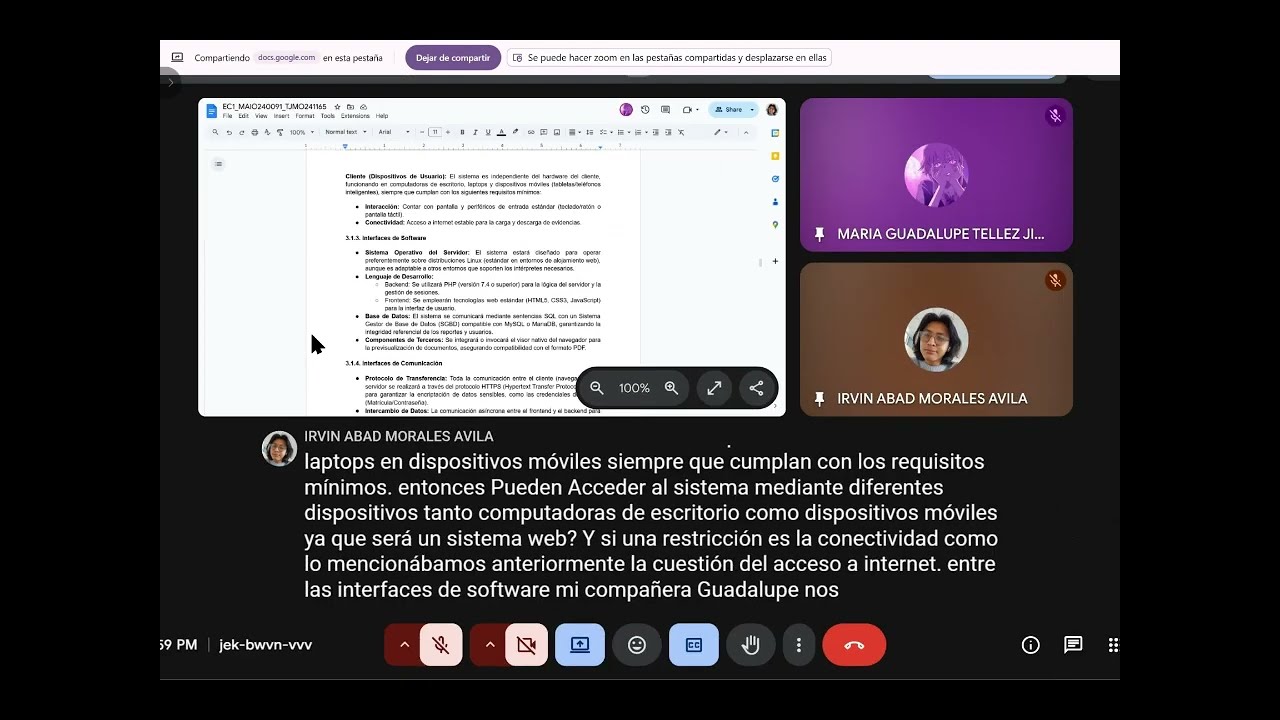Image resolution: width=1280 pixels, height=720 pixels.
Task: Open the Extensions menu in Docs
Action: (x=355, y=116)
